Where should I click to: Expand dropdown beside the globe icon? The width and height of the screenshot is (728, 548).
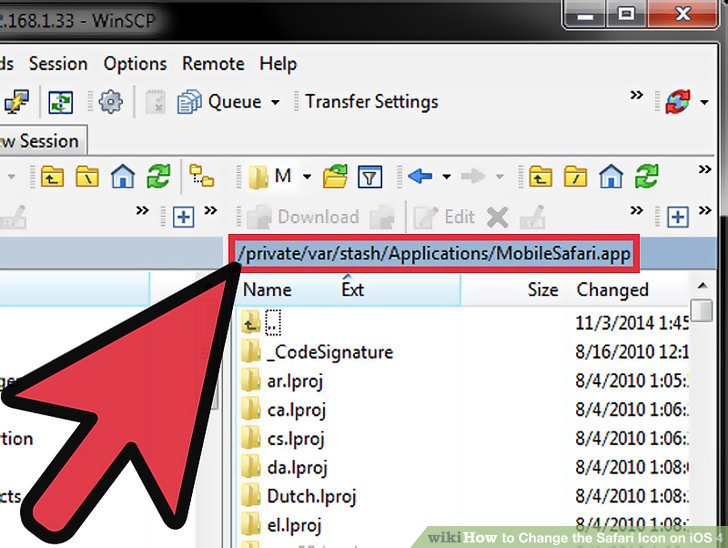click(704, 102)
